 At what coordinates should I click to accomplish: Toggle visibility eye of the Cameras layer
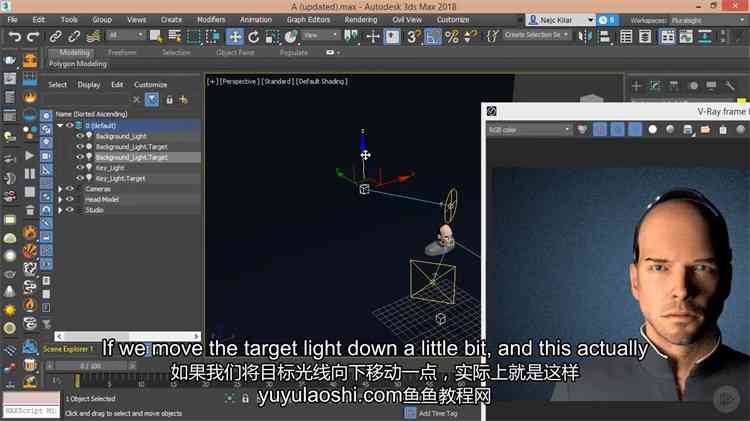70,189
